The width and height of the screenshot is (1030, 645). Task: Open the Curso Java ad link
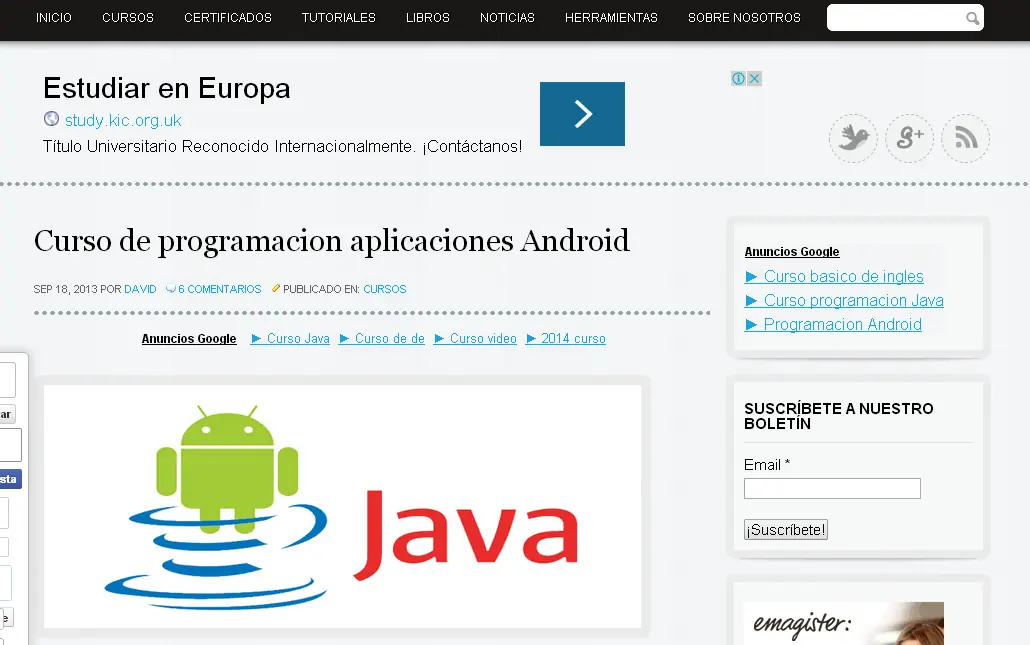coord(290,339)
